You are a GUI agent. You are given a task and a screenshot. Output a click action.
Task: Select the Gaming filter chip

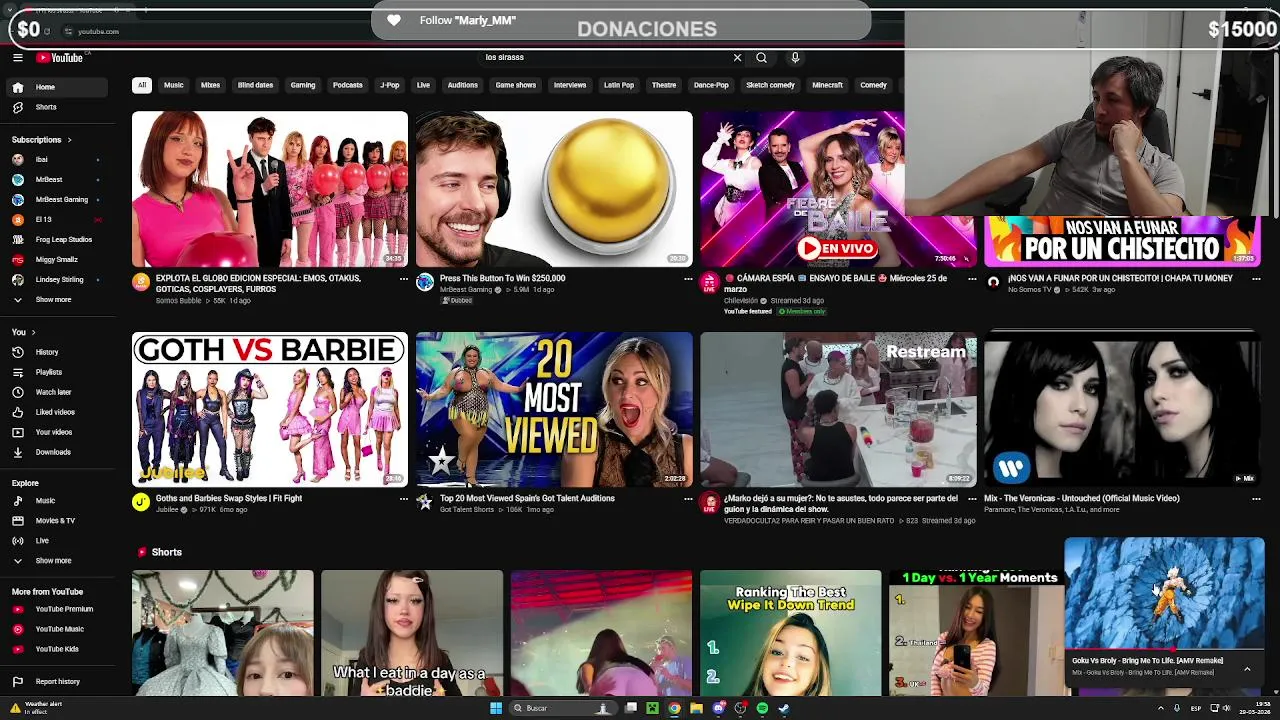(x=303, y=85)
